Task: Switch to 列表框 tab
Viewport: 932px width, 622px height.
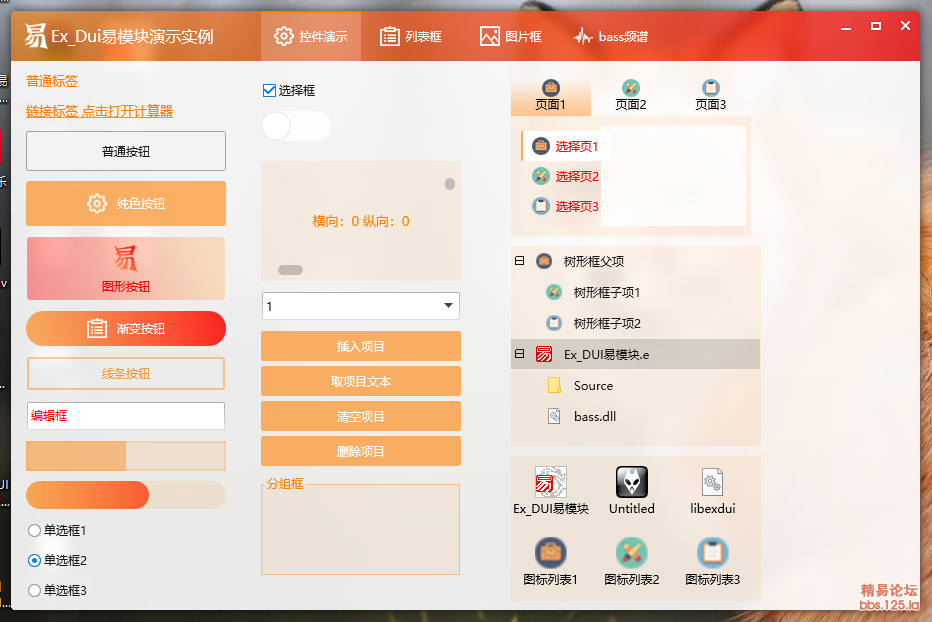Action: click(x=411, y=36)
